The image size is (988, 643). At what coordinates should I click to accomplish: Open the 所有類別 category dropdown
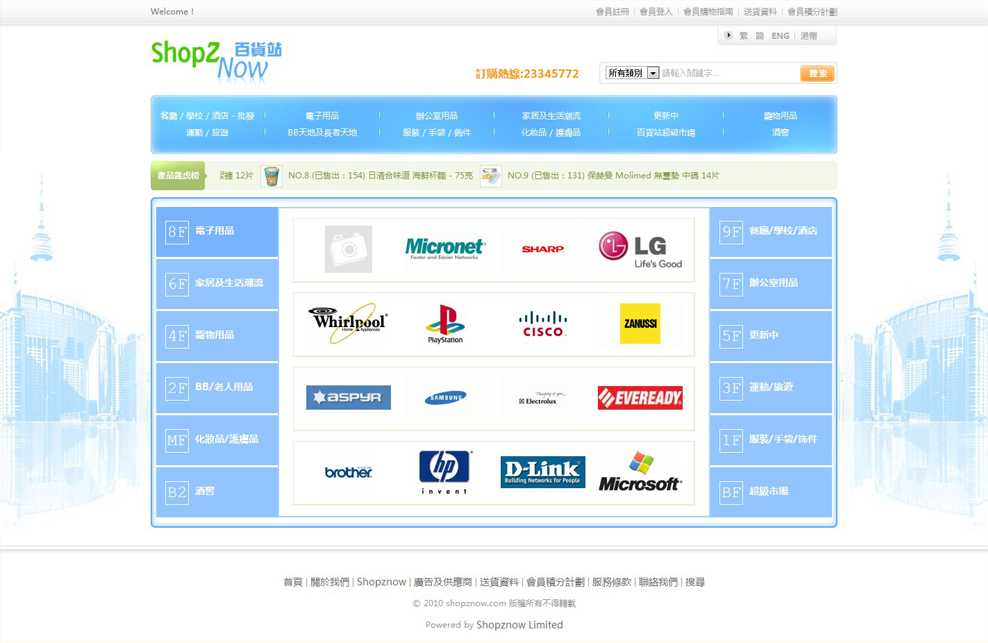click(633, 73)
